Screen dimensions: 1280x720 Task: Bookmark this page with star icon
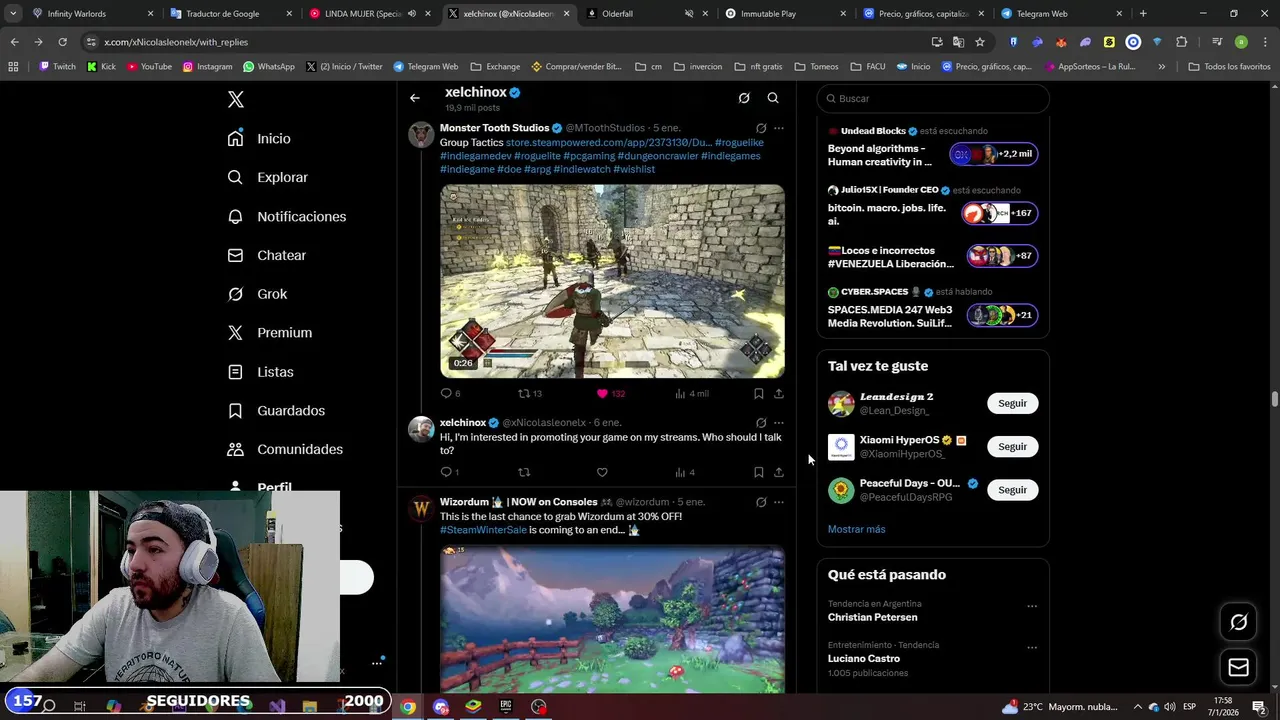coord(980,42)
